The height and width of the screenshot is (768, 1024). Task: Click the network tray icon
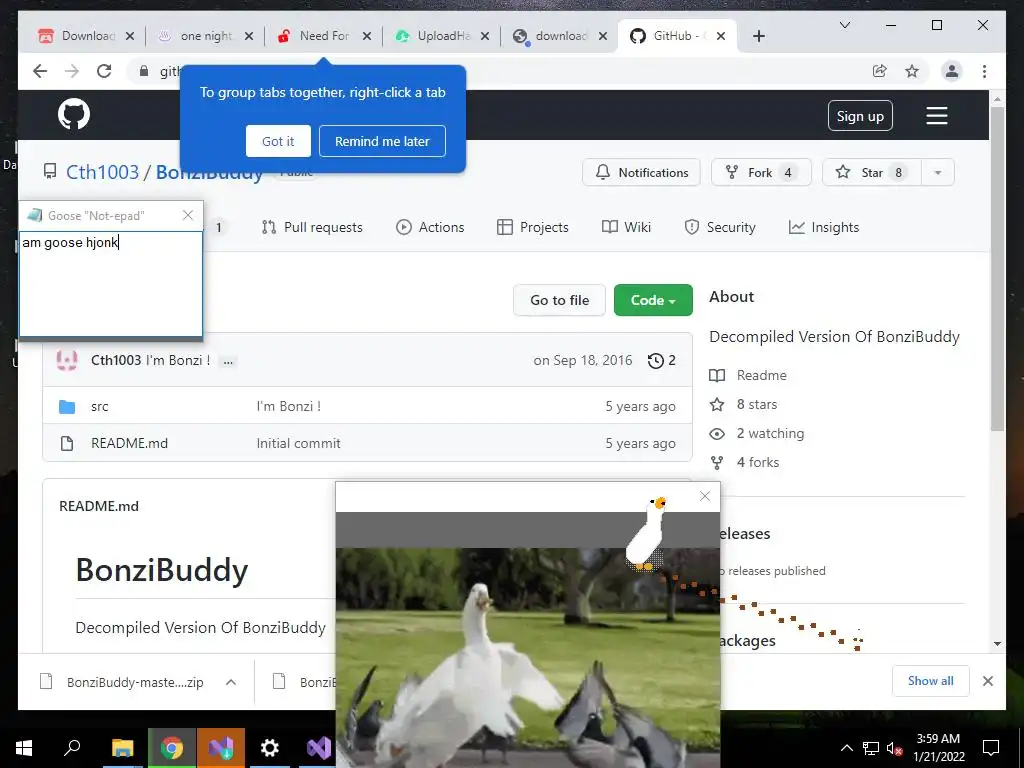871,748
